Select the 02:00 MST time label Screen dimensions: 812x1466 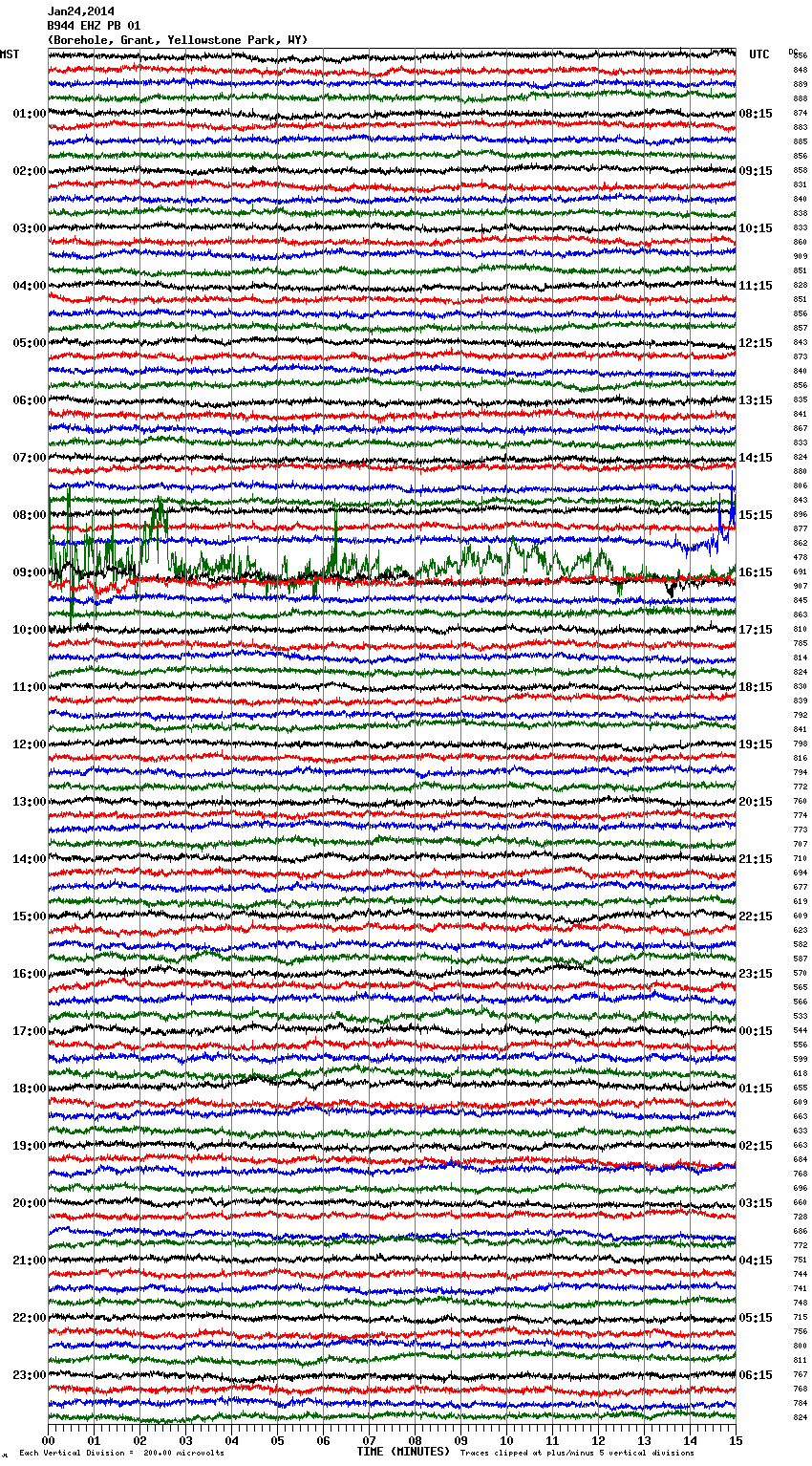30,171
